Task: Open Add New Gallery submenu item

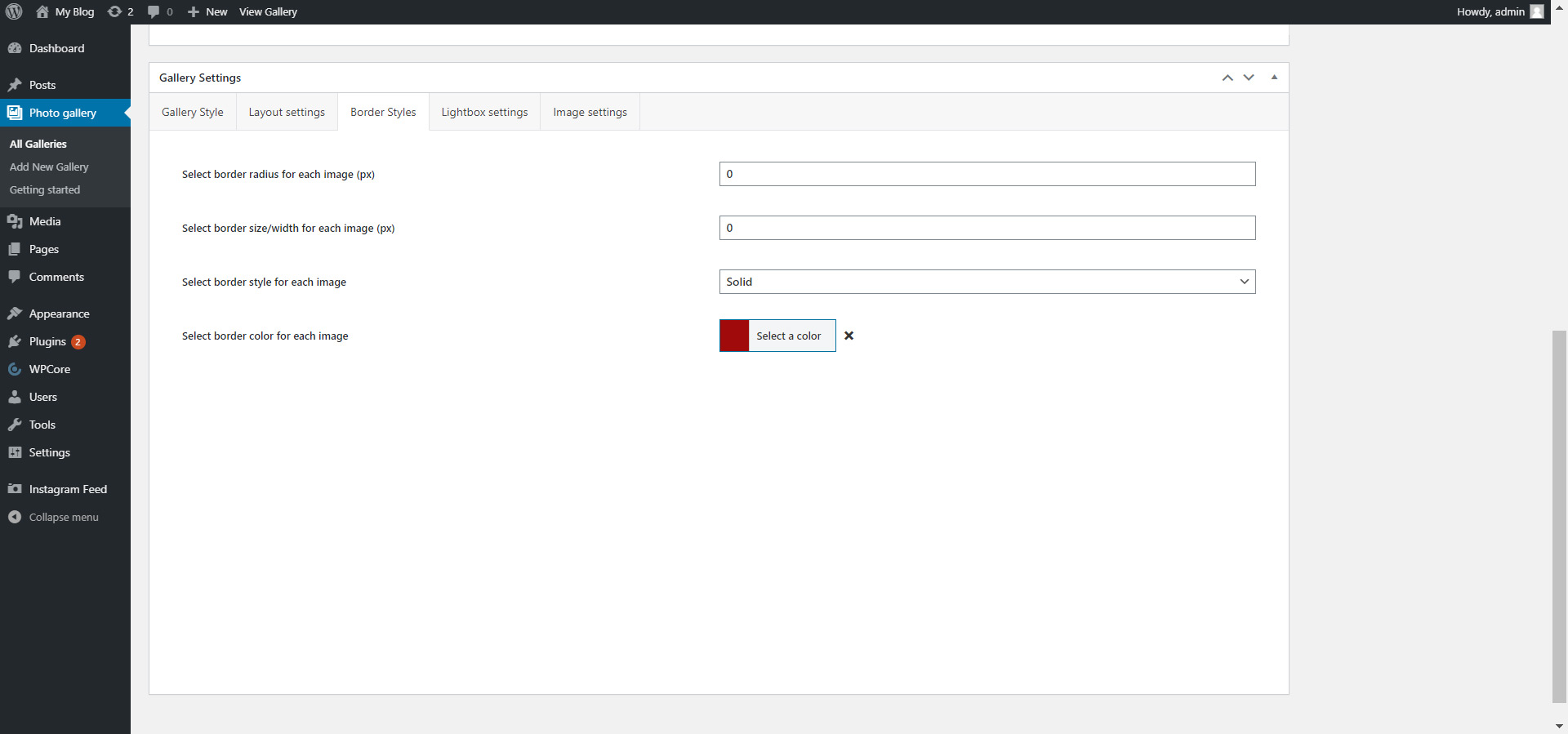Action: (49, 167)
